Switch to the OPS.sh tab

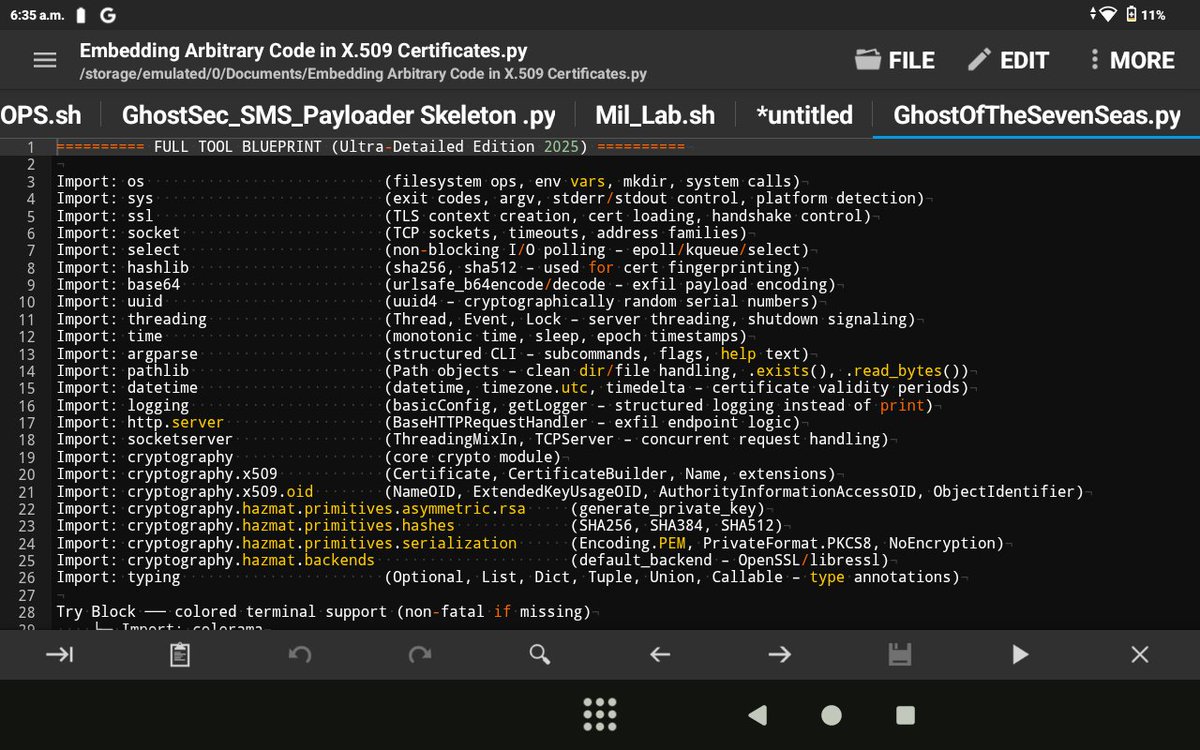pos(41,115)
